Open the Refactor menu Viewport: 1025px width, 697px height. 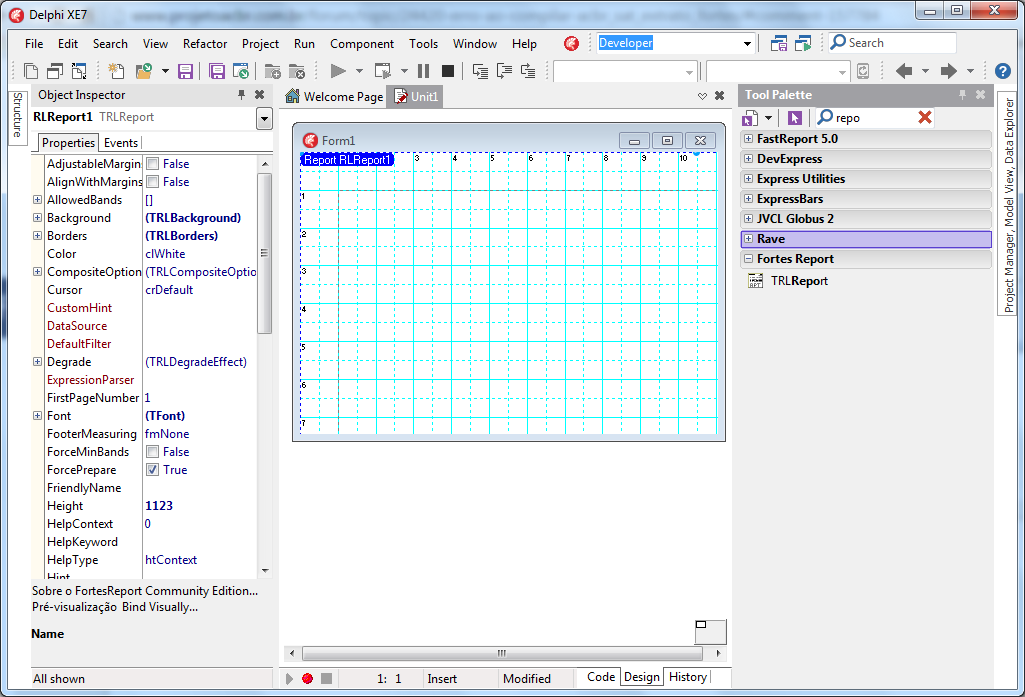205,44
